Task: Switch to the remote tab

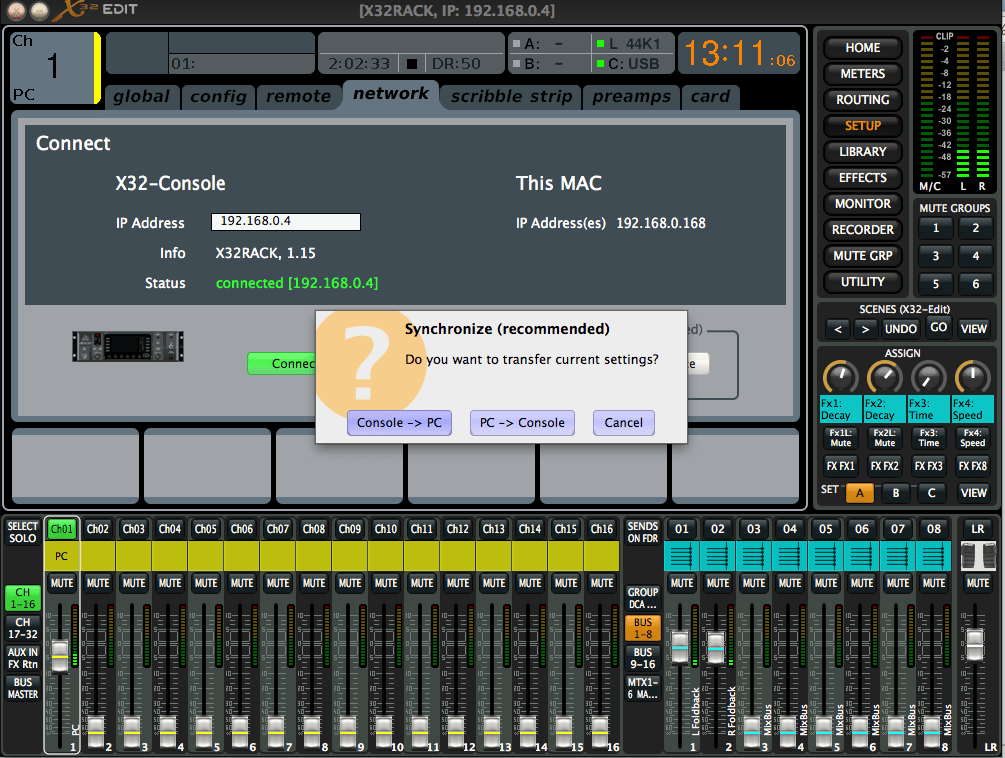Action: tap(299, 97)
